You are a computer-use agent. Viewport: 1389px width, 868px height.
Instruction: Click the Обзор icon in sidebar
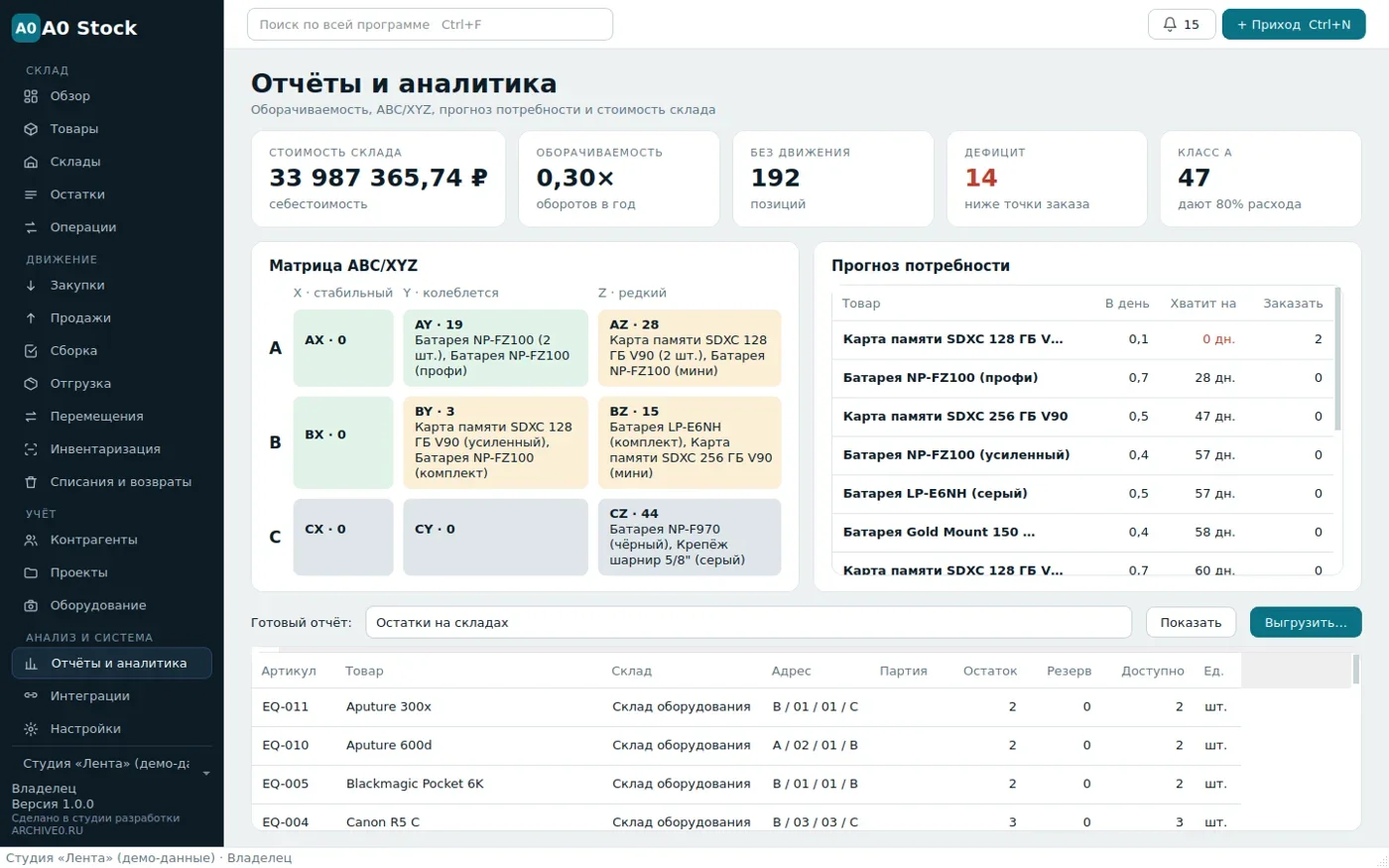pyautogui.click(x=31, y=96)
